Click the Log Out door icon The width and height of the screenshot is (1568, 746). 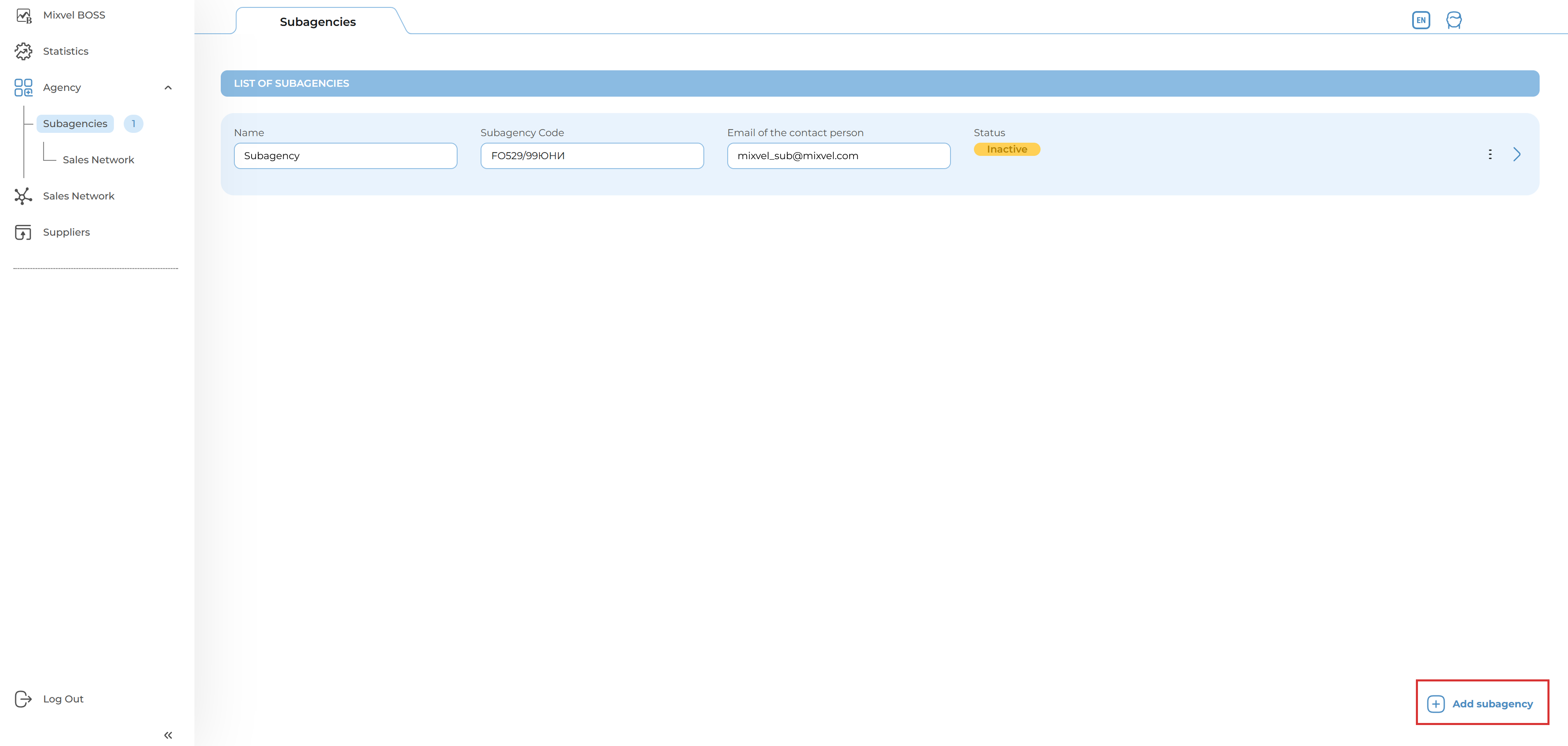pos(23,698)
